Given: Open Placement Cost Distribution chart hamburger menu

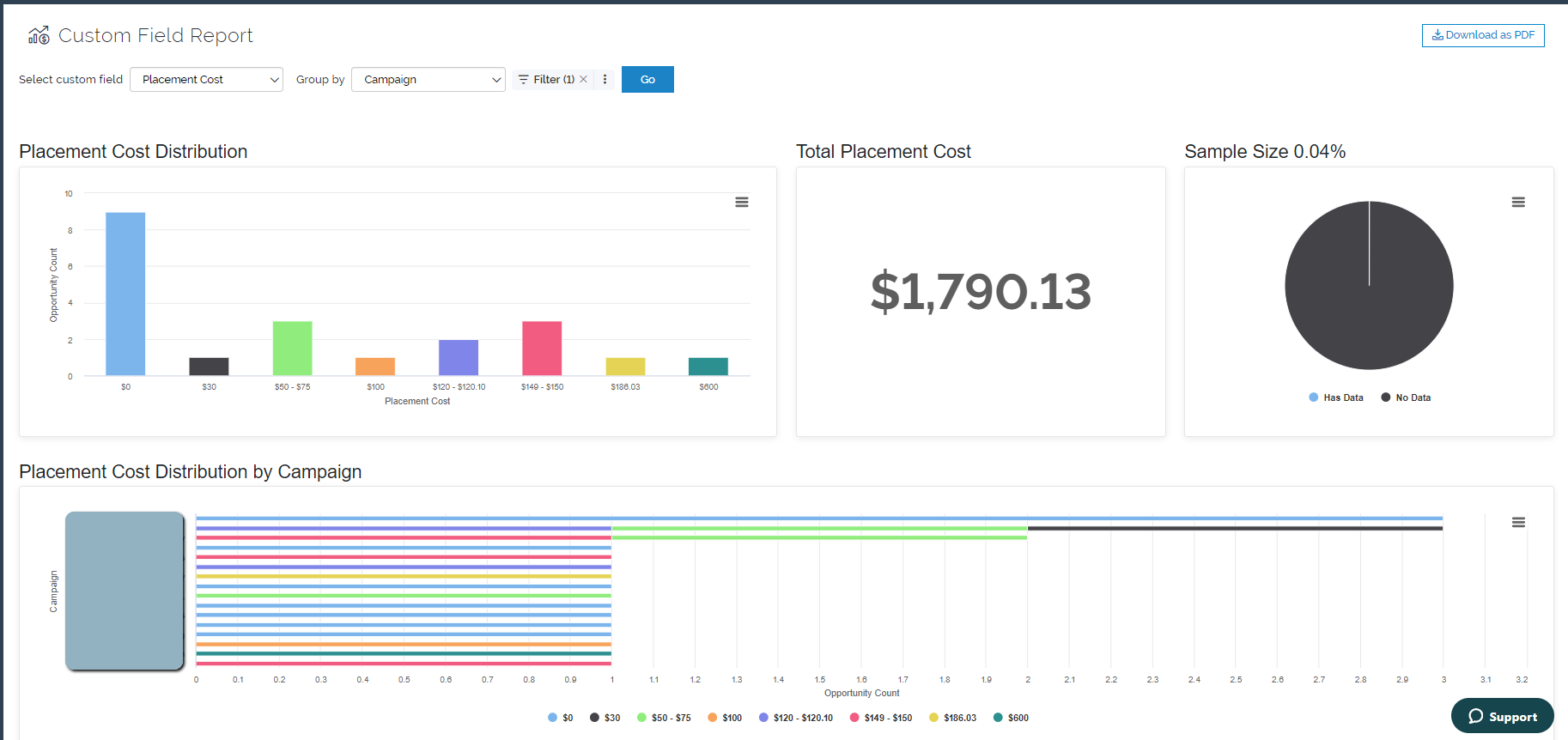Looking at the screenshot, I should point(742,203).
